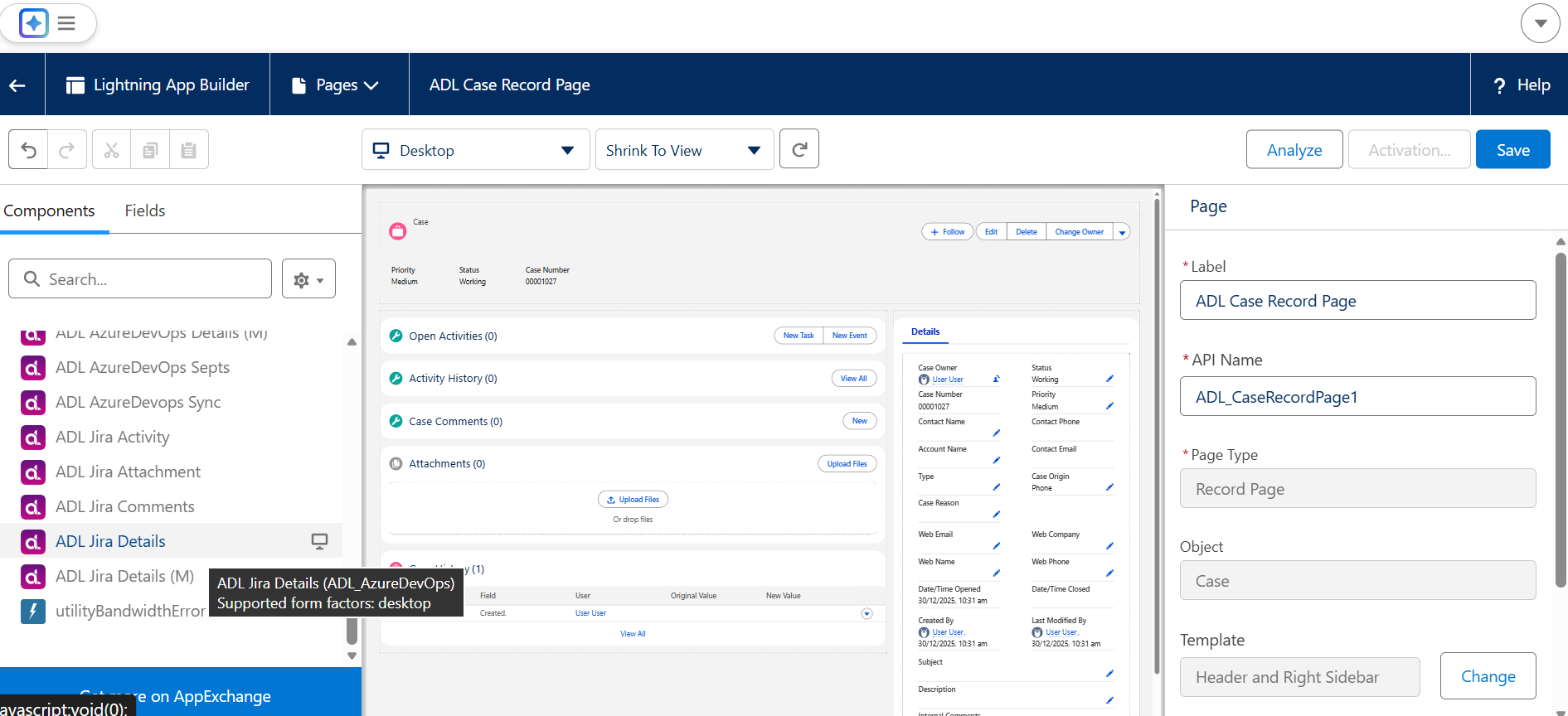Click the Analyze button
1568x716 pixels.
coord(1294,150)
